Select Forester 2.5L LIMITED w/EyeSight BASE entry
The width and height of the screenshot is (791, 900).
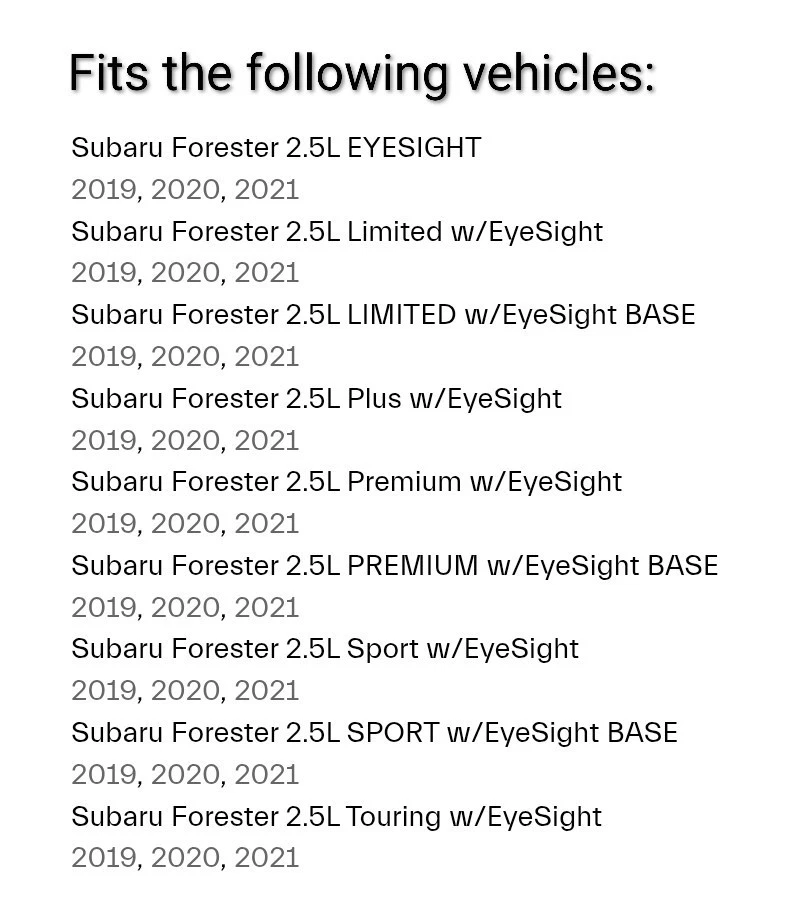pos(383,314)
